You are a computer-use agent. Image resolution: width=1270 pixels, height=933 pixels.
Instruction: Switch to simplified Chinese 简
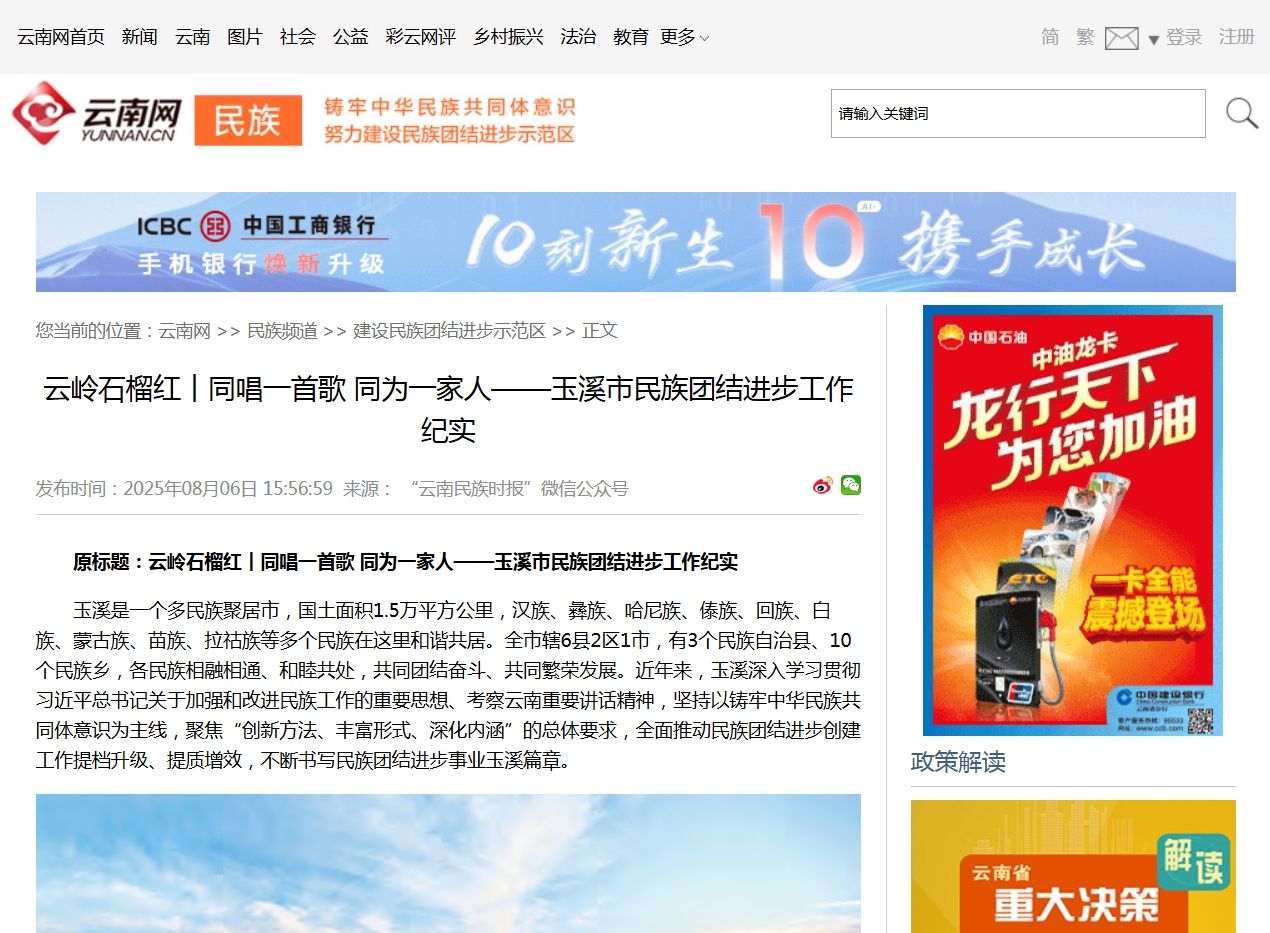(x=1050, y=37)
